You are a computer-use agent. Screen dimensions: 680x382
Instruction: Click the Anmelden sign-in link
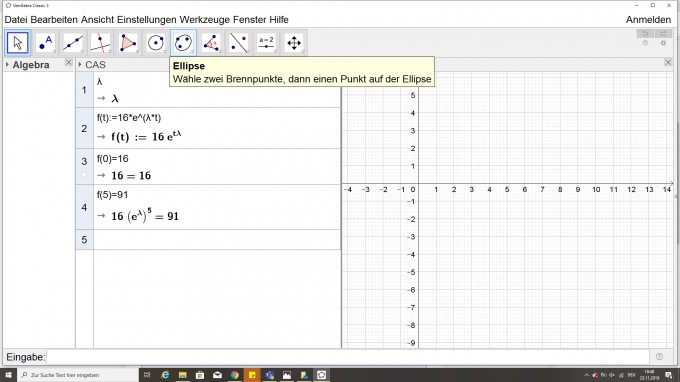[648, 20]
